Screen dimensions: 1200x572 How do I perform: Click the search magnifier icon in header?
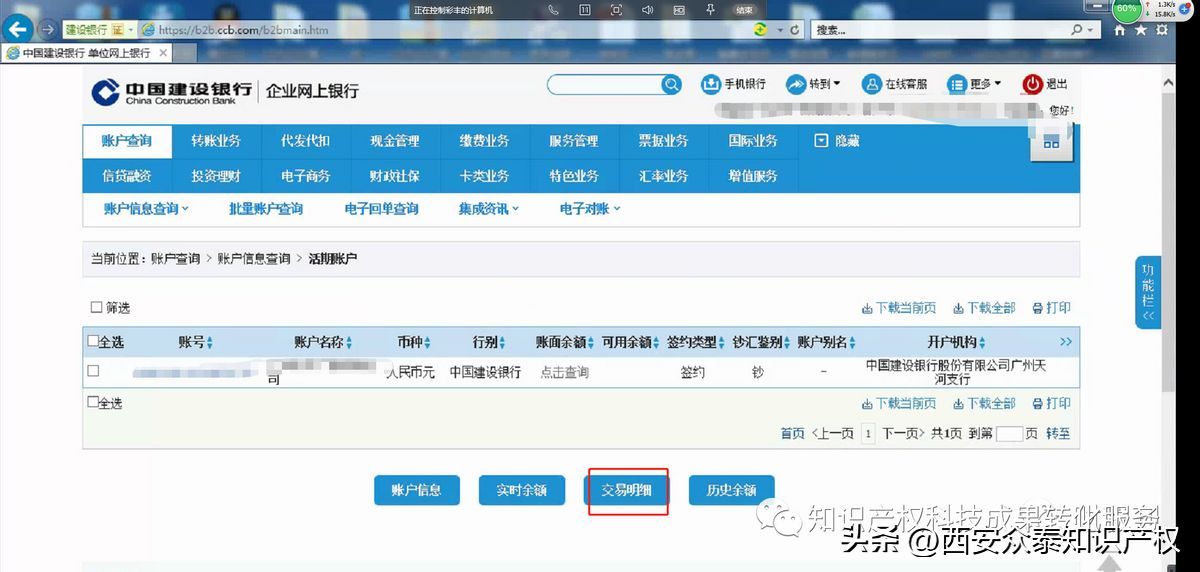pyautogui.click(x=672, y=85)
